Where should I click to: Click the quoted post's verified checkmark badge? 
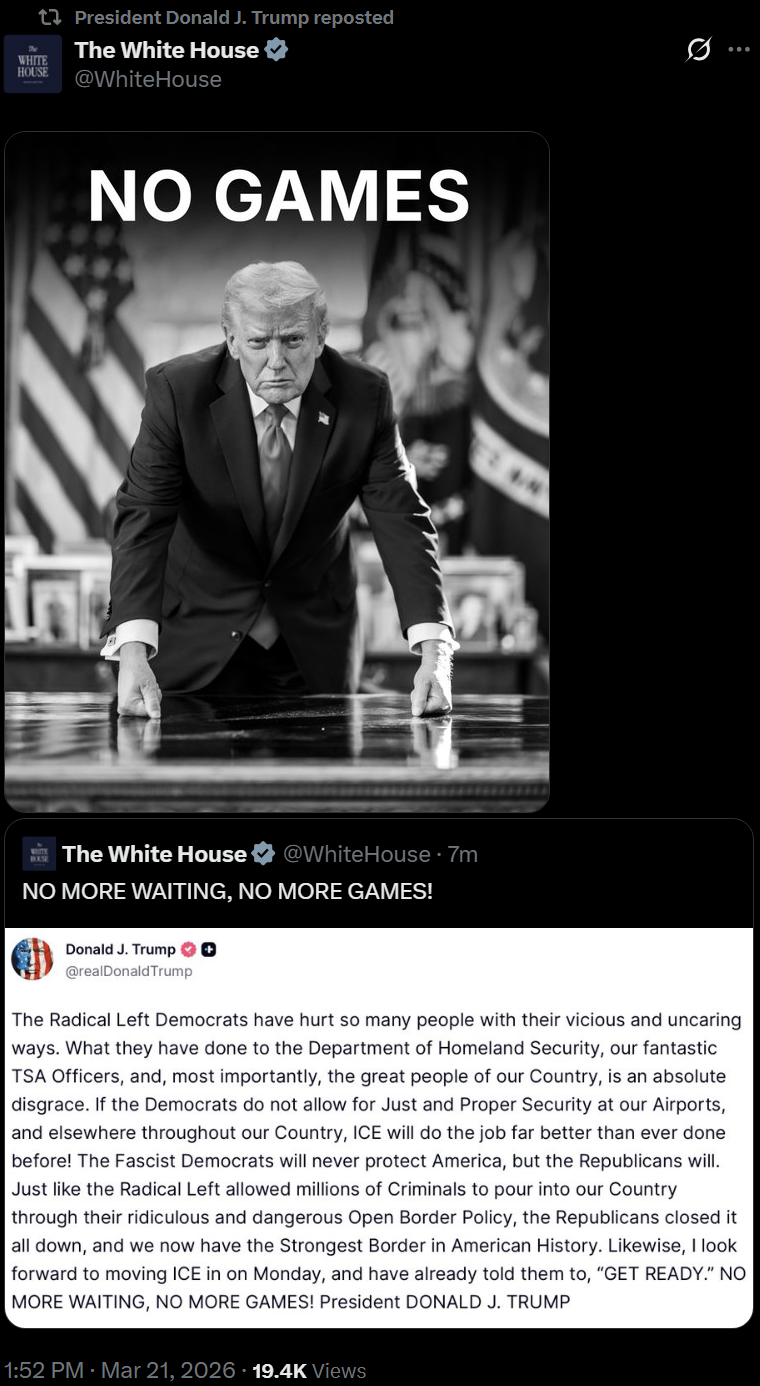[x=263, y=854]
